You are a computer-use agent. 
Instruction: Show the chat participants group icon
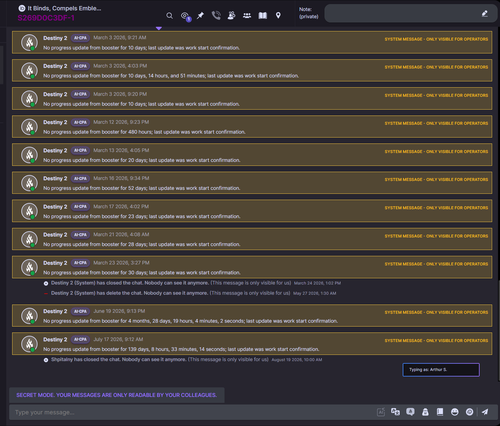[x=247, y=15]
